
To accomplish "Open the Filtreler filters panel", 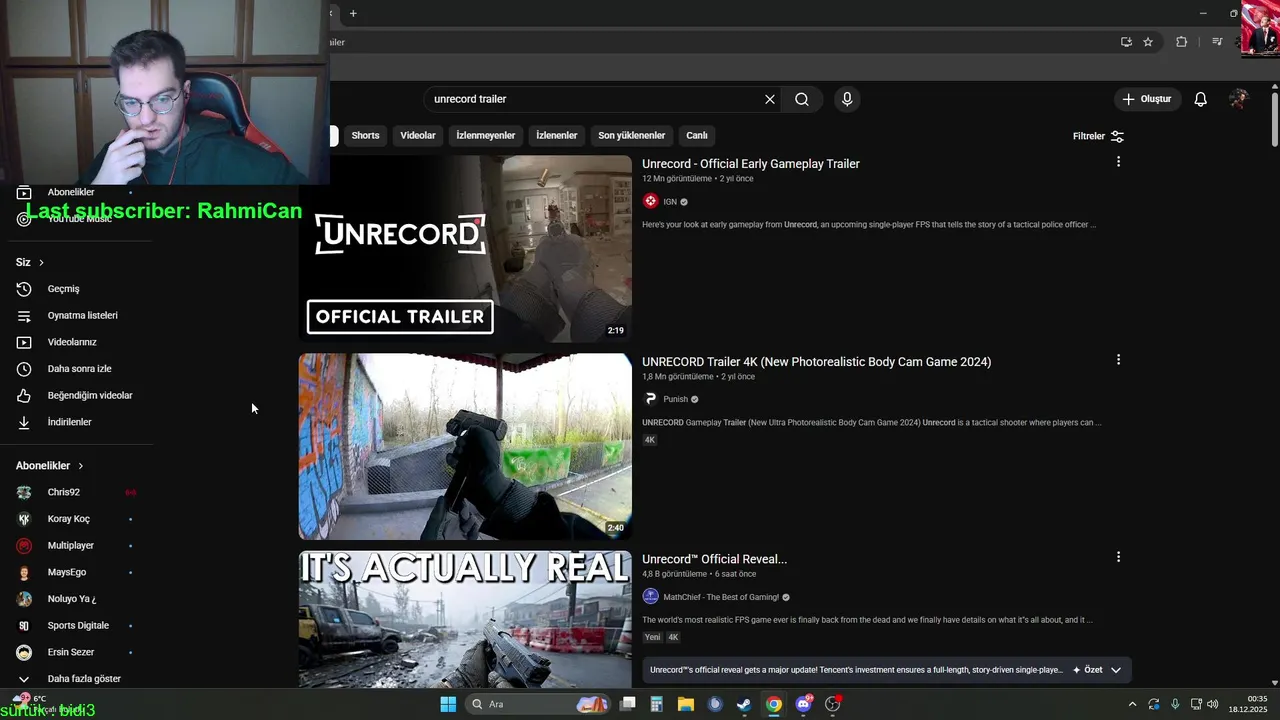I will point(1098,136).
